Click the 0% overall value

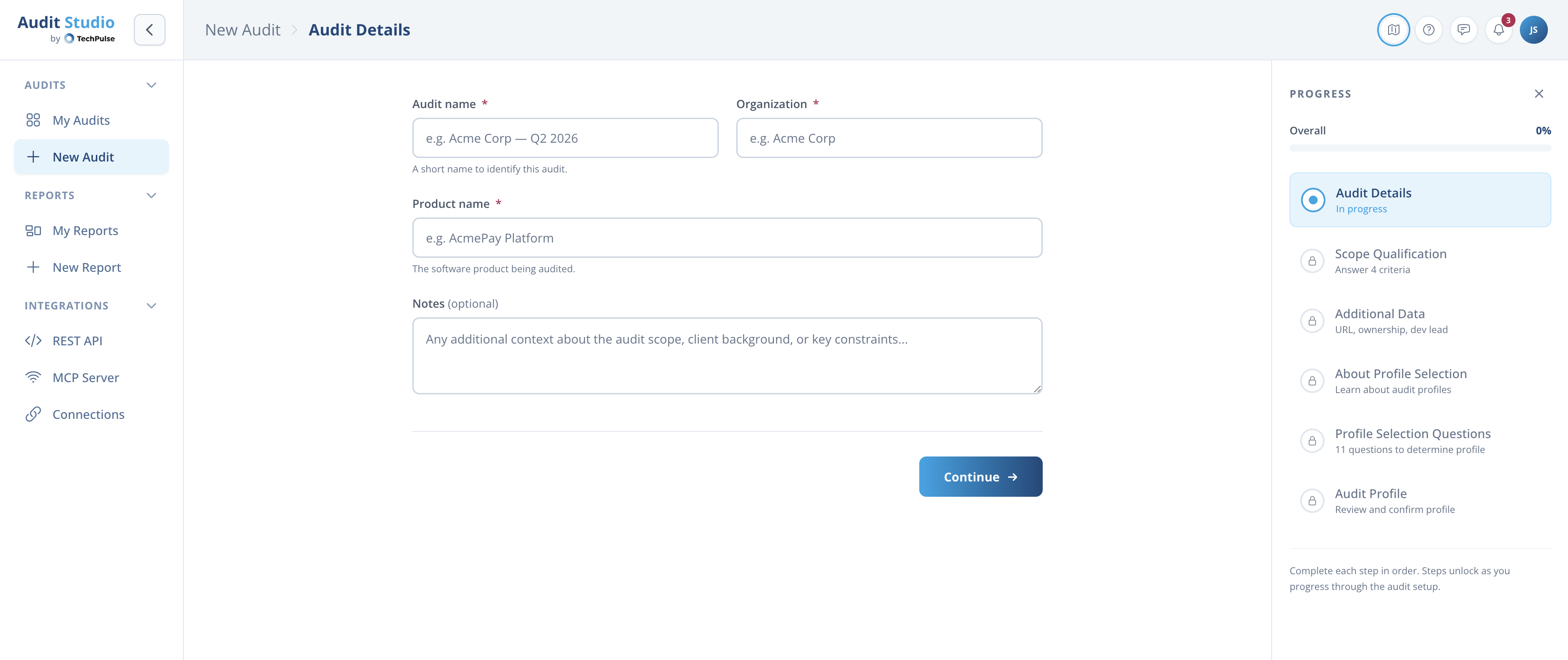tap(1543, 130)
